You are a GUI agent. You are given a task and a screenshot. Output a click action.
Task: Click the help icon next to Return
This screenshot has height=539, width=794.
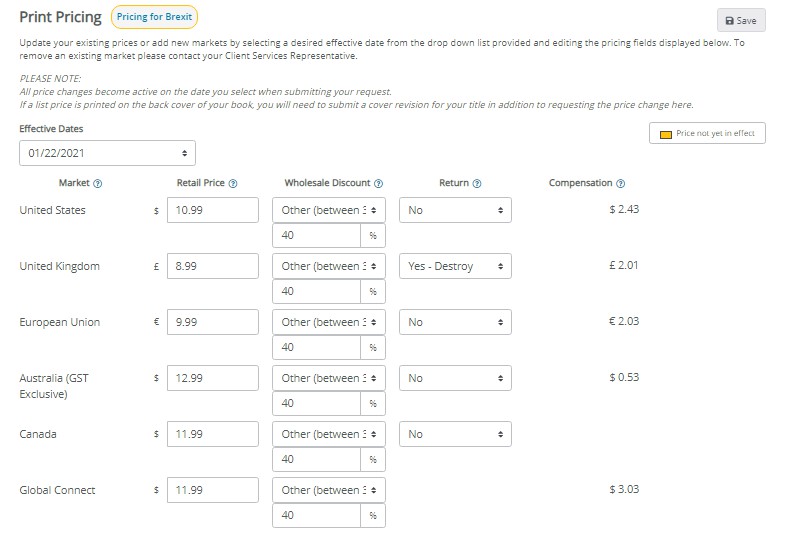tap(477, 184)
